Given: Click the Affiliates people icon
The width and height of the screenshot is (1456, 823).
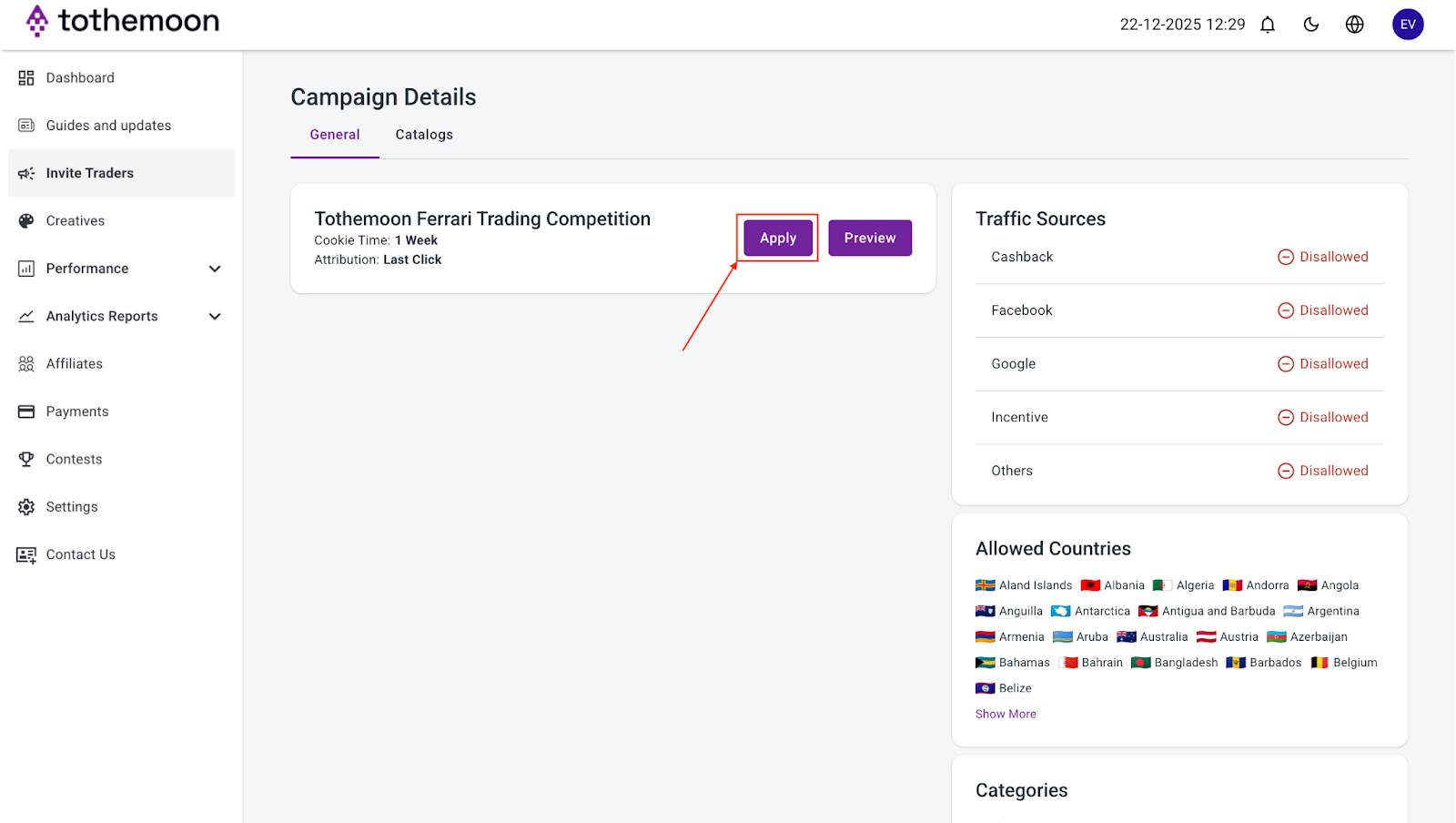Looking at the screenshot, I should pyautogui.click(x=26, y=364).
